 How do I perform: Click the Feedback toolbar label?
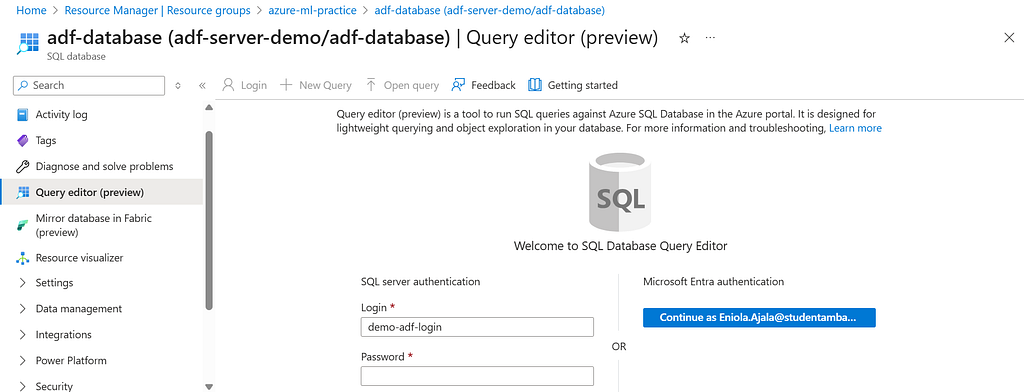[493, 85]
